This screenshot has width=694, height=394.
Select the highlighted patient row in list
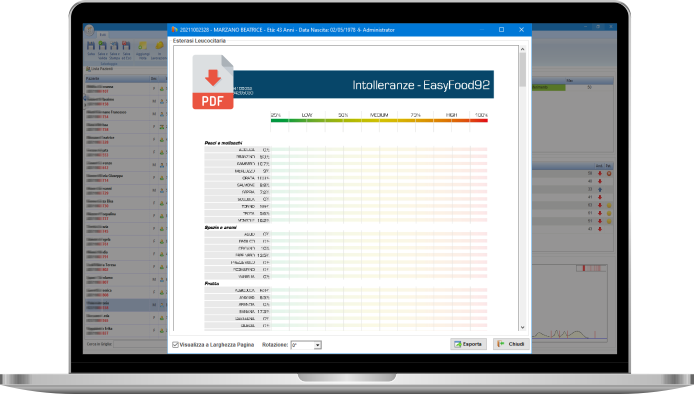(x=126, y=305)
